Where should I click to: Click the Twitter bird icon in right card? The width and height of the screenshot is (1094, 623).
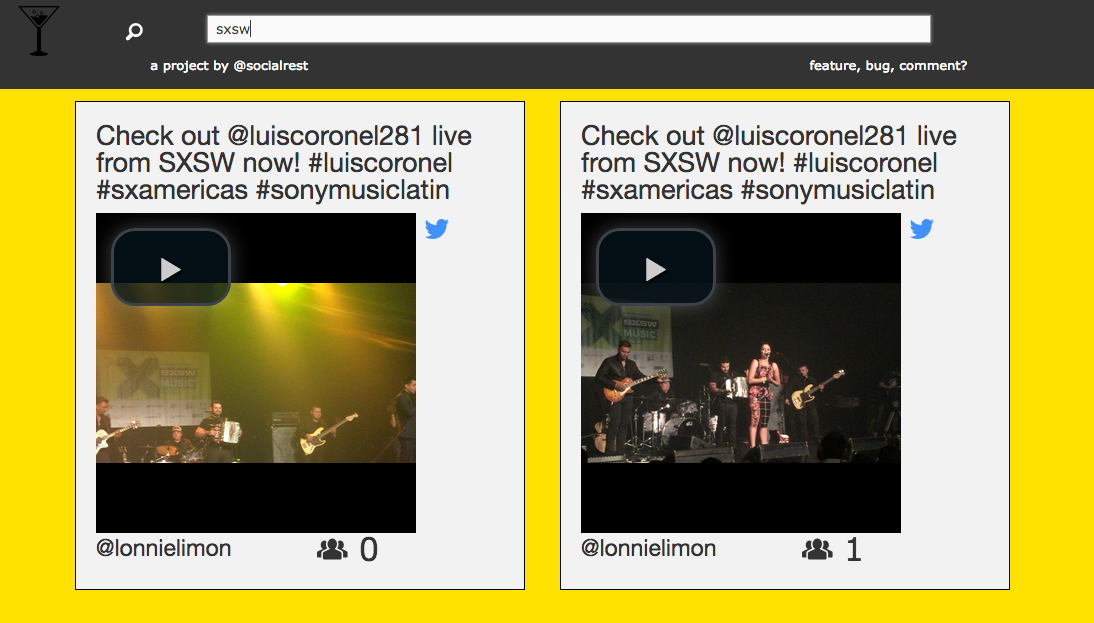point(922,229)
